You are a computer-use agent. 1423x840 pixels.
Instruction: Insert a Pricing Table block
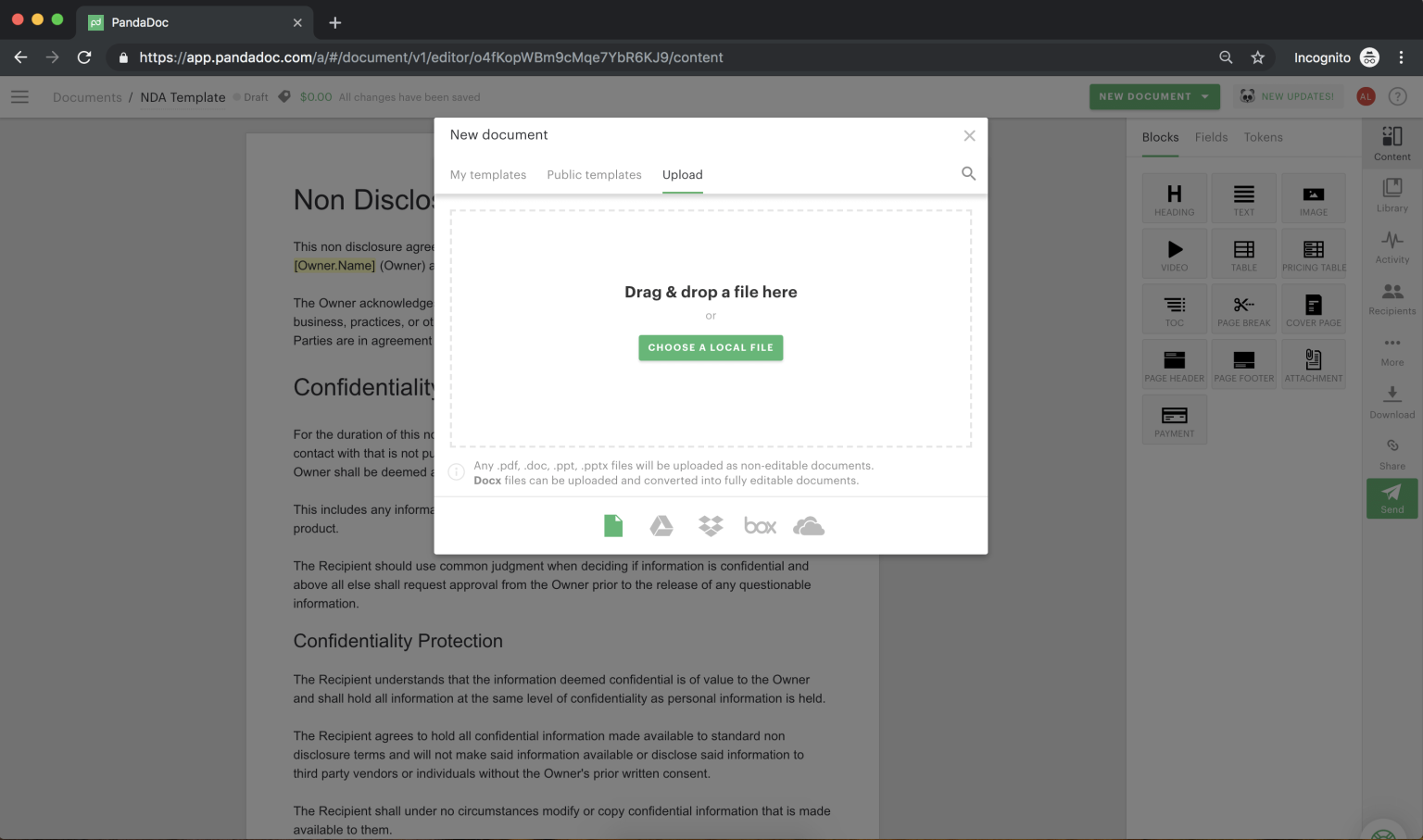pos(1313,253)
